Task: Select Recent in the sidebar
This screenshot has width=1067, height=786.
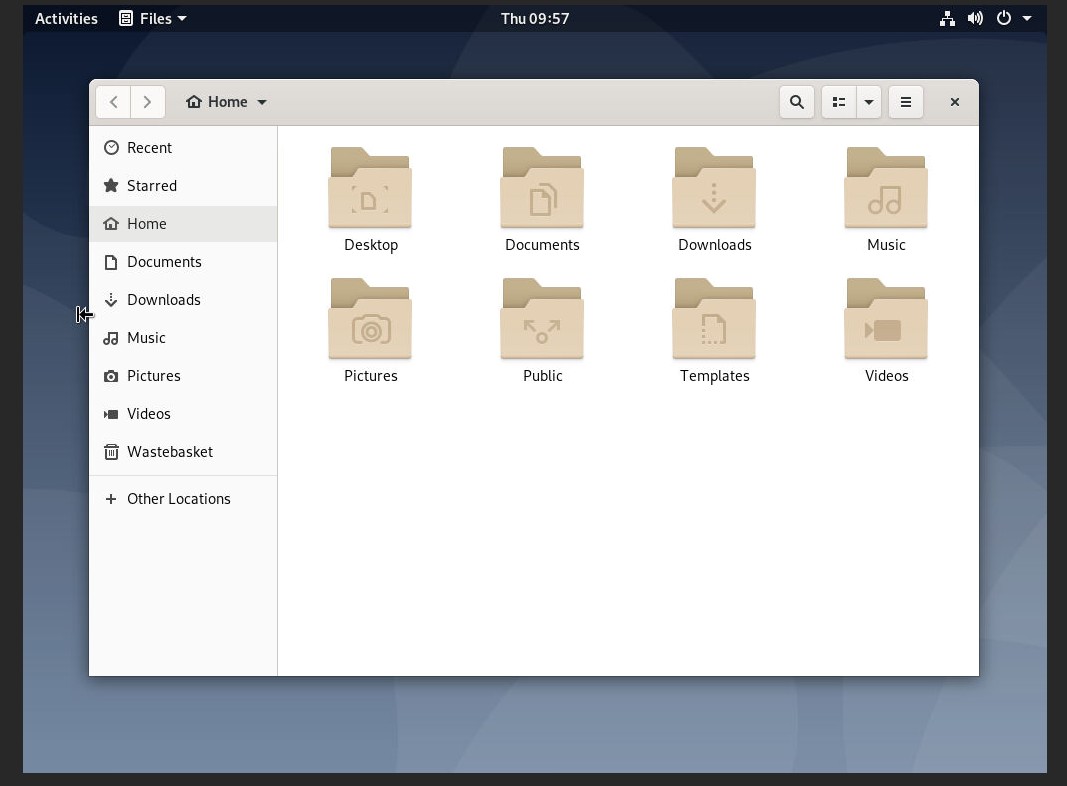Action: pos(183,148)
